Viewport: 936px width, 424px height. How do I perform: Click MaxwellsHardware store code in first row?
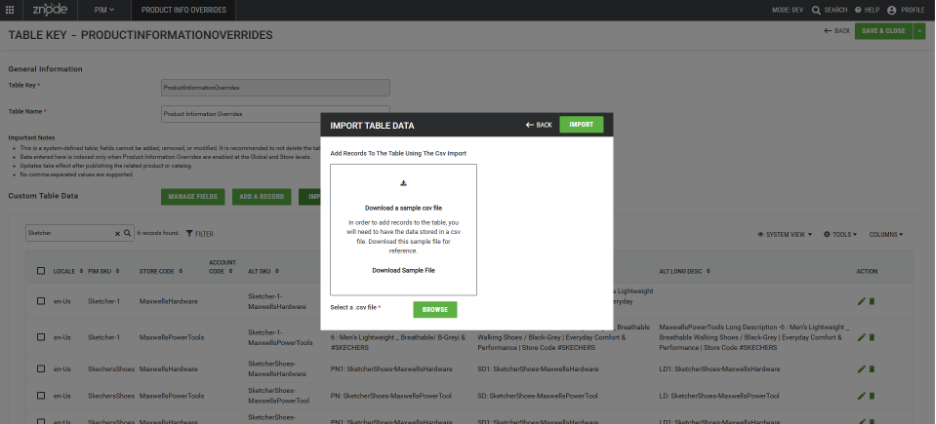(x=168, y=302)
